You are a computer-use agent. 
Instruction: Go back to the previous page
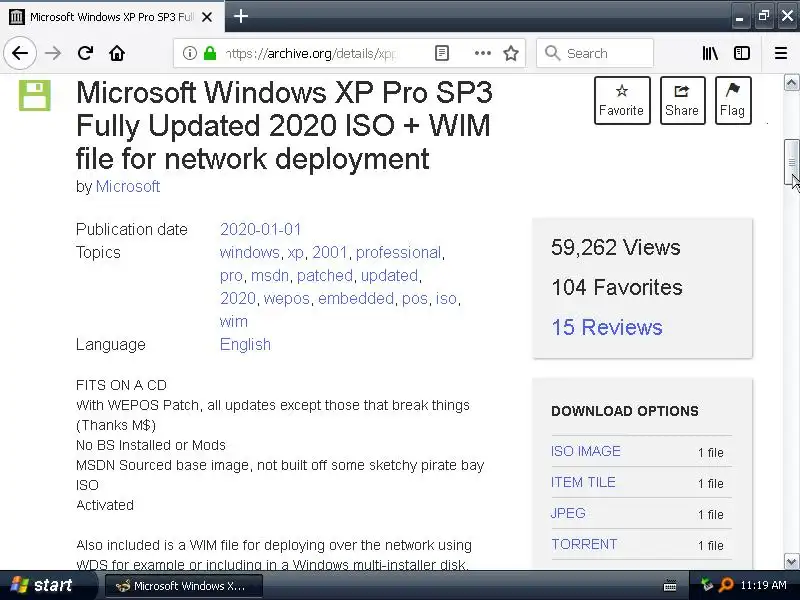point(20,53)
